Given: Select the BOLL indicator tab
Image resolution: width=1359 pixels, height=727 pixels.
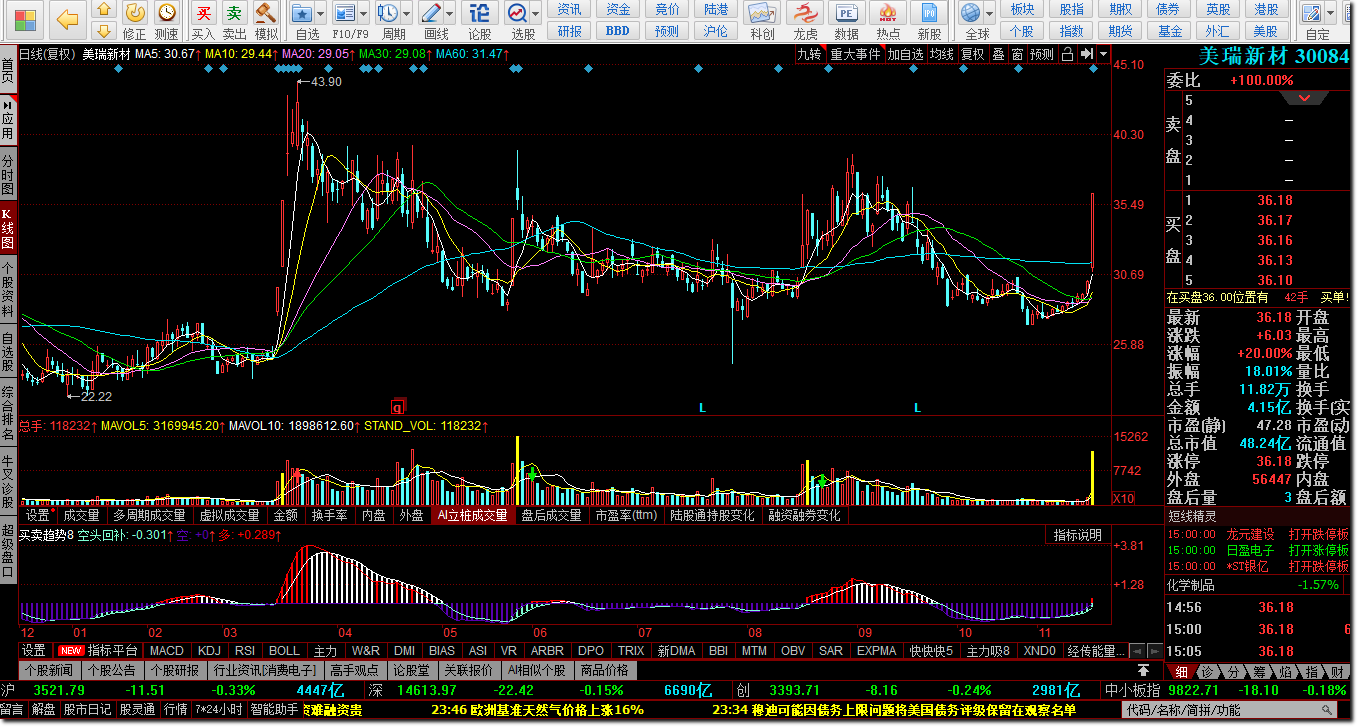Looking at the screenshot, I should point(284,651).
